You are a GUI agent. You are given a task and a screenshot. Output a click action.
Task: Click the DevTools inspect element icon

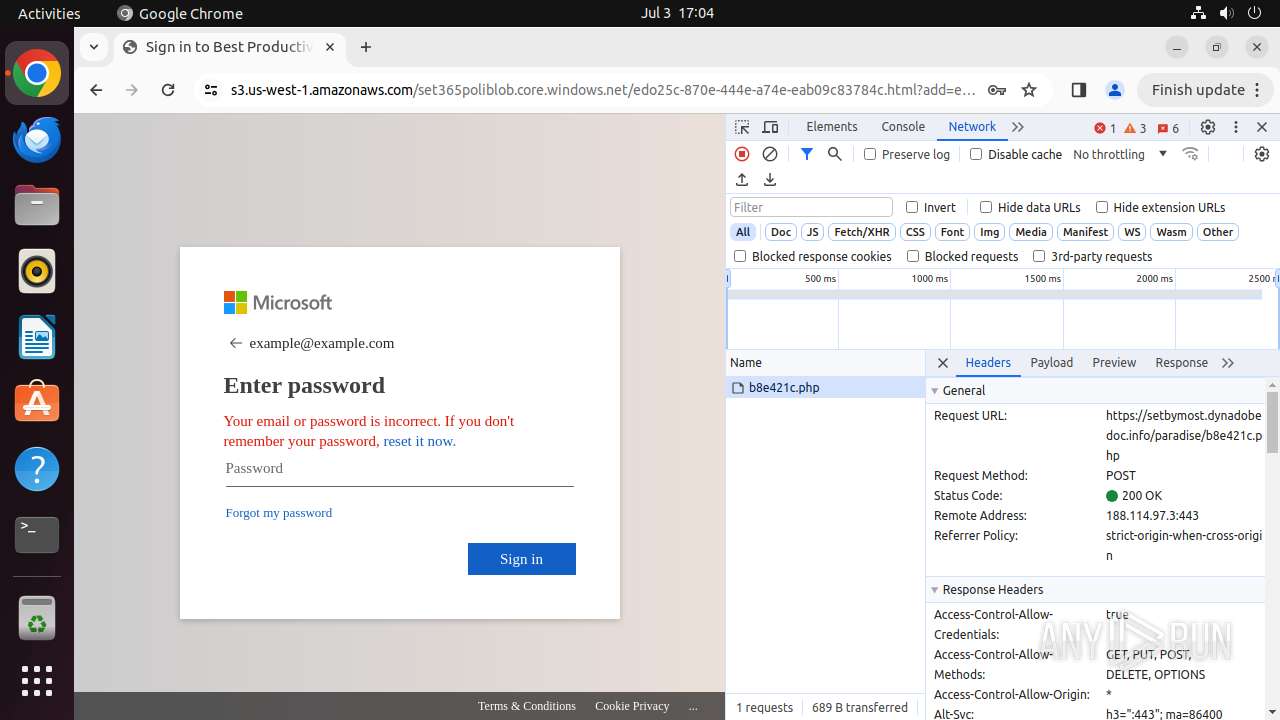(x=742, y=127)
